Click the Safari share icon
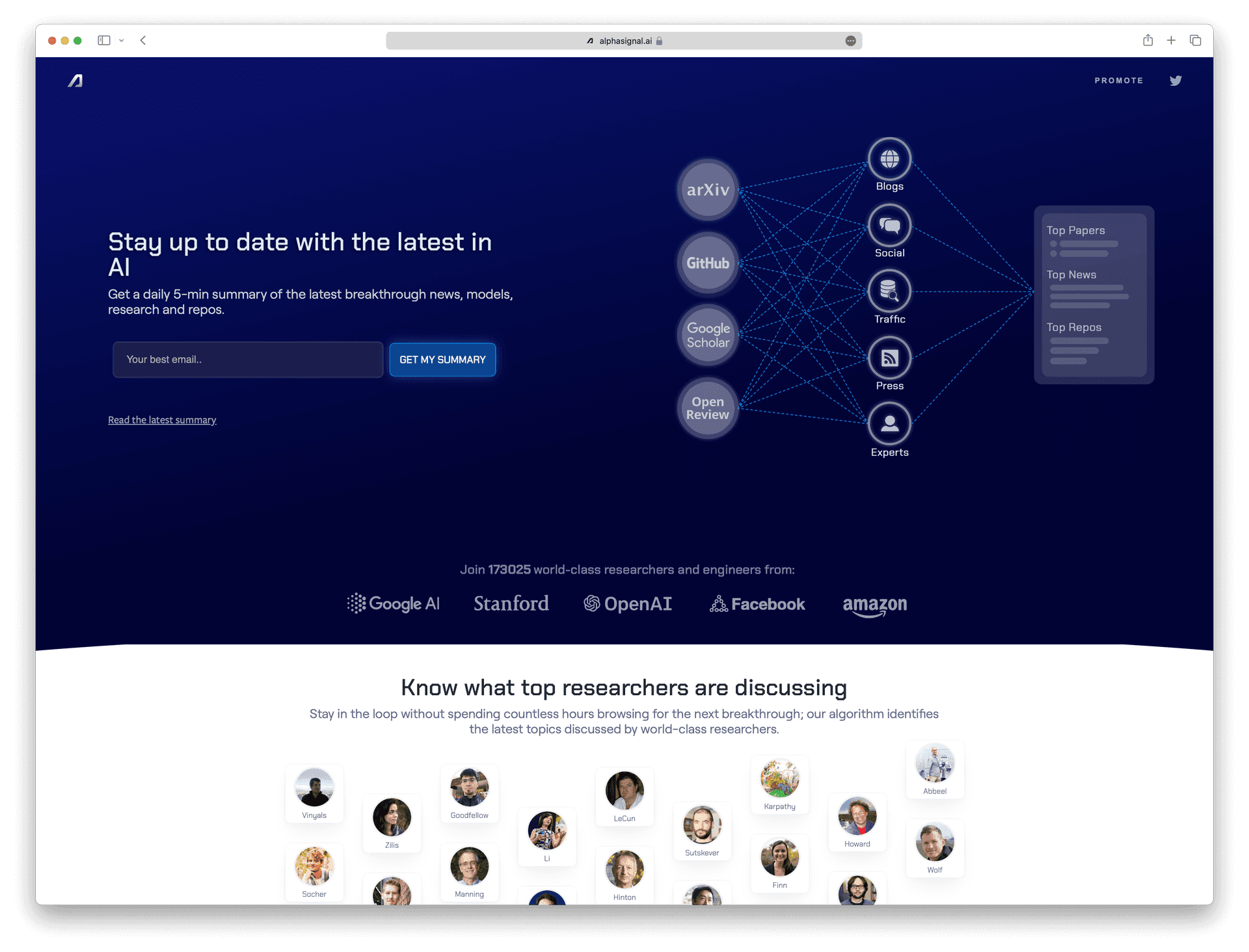 (1148, 40)
